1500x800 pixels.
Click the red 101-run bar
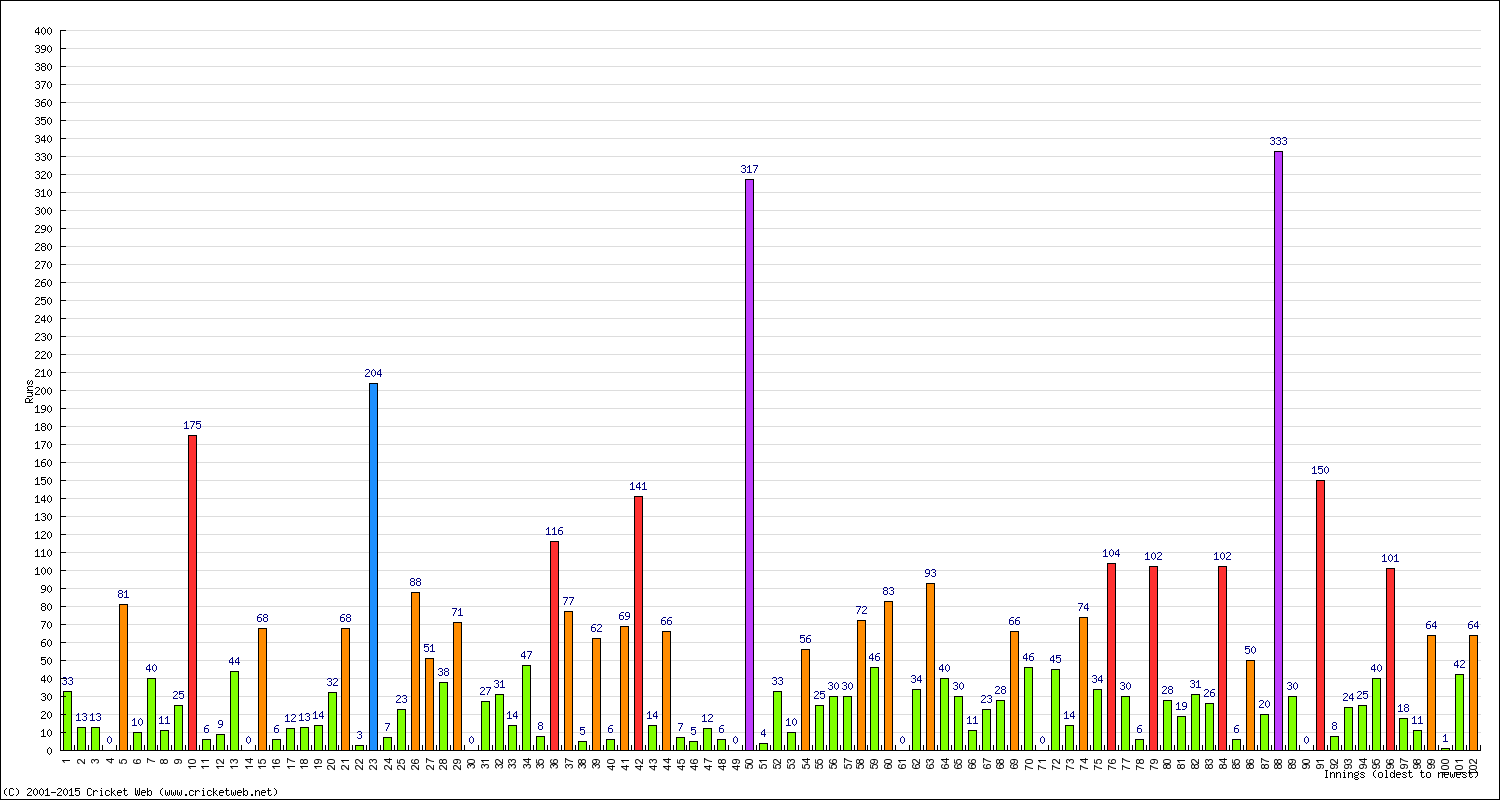point(1390,659)
